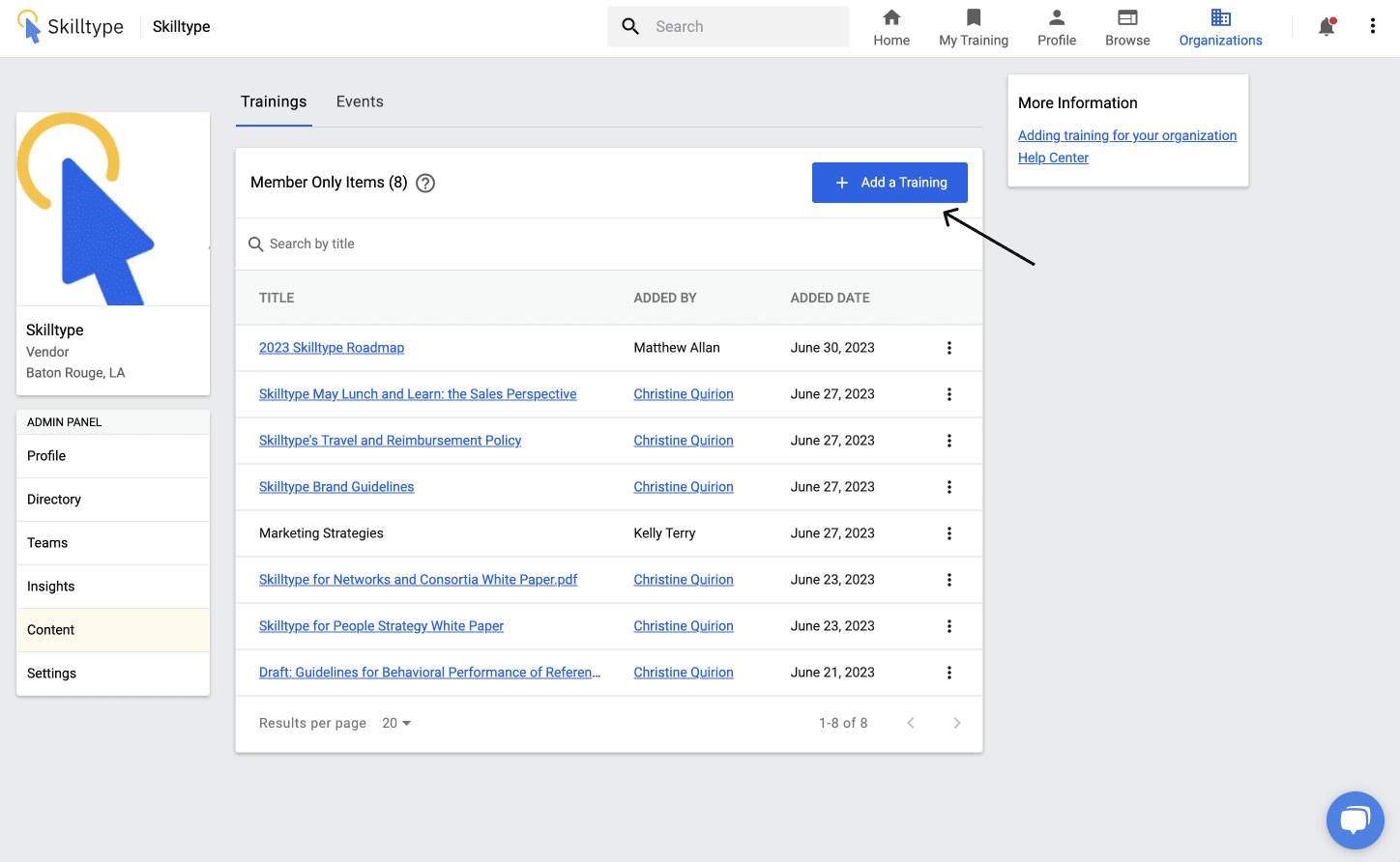
Task: Focus the Search by title field
Action: 609,244
